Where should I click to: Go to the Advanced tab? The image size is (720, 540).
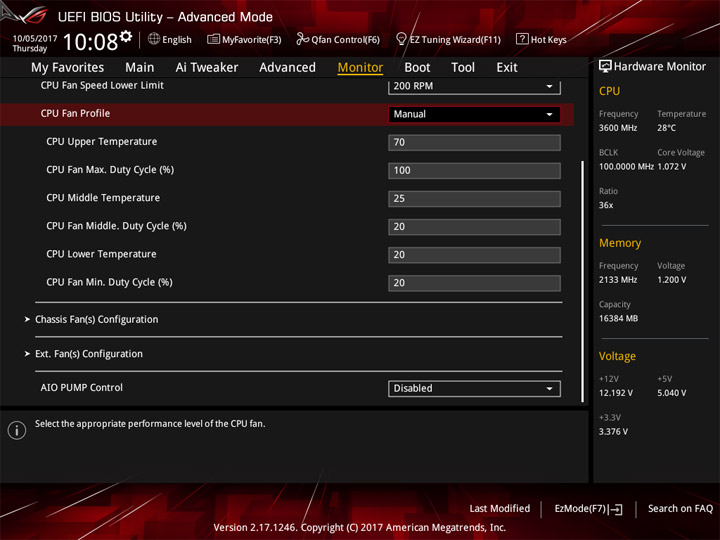tap(287, 68)
